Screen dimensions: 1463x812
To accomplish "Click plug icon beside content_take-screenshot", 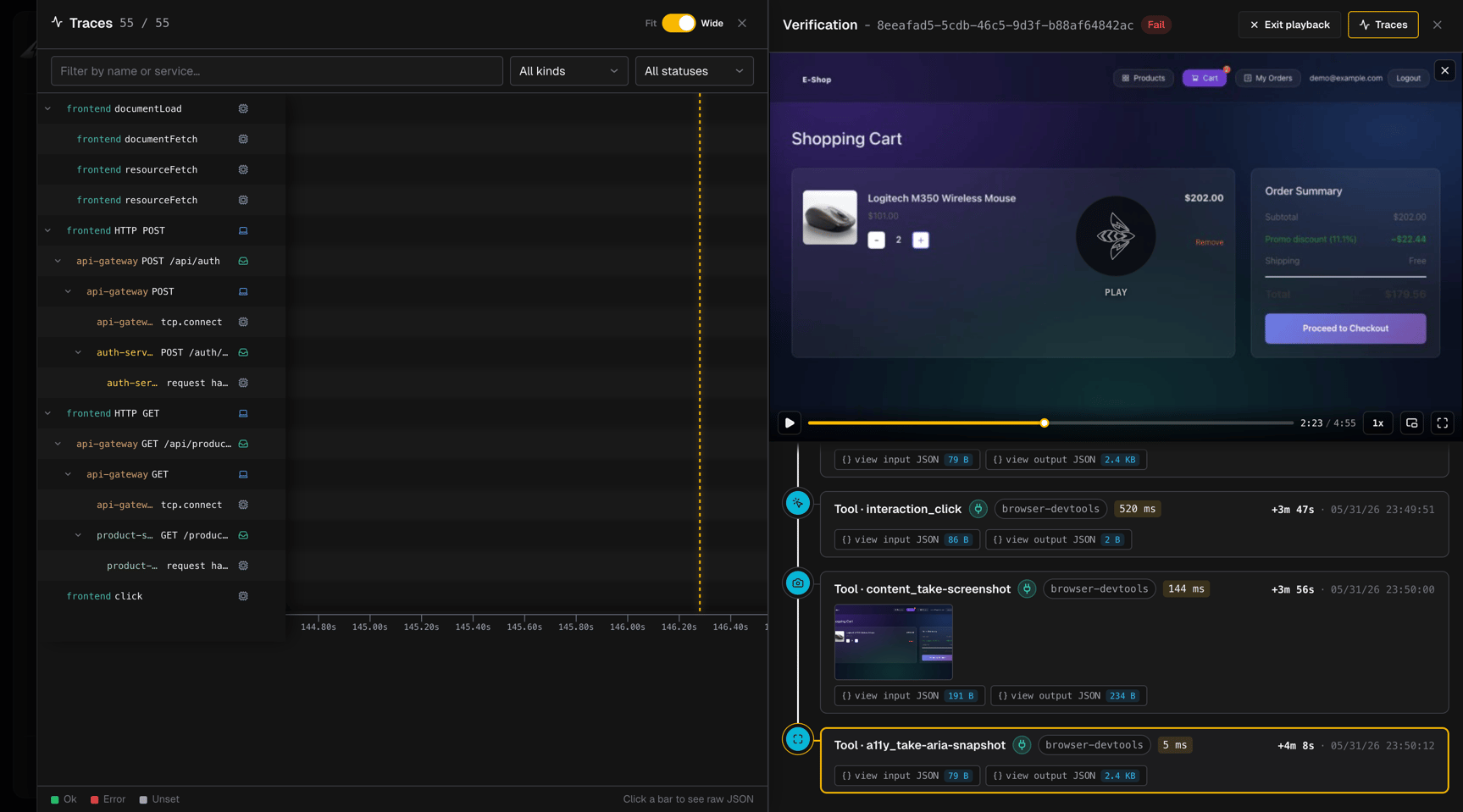I will 1027,588.
